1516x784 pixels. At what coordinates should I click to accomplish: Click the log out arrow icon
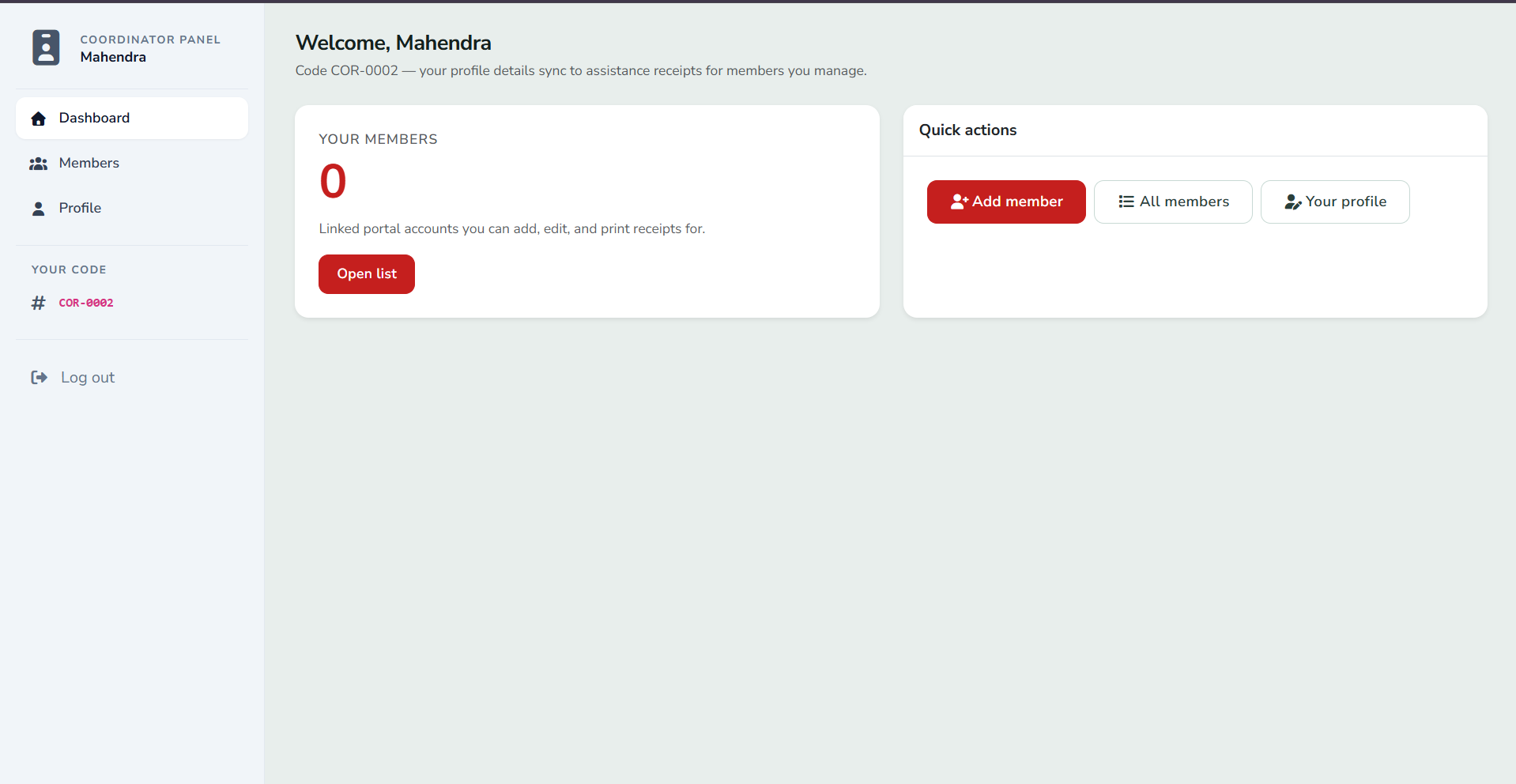click(x=39, y=377)
